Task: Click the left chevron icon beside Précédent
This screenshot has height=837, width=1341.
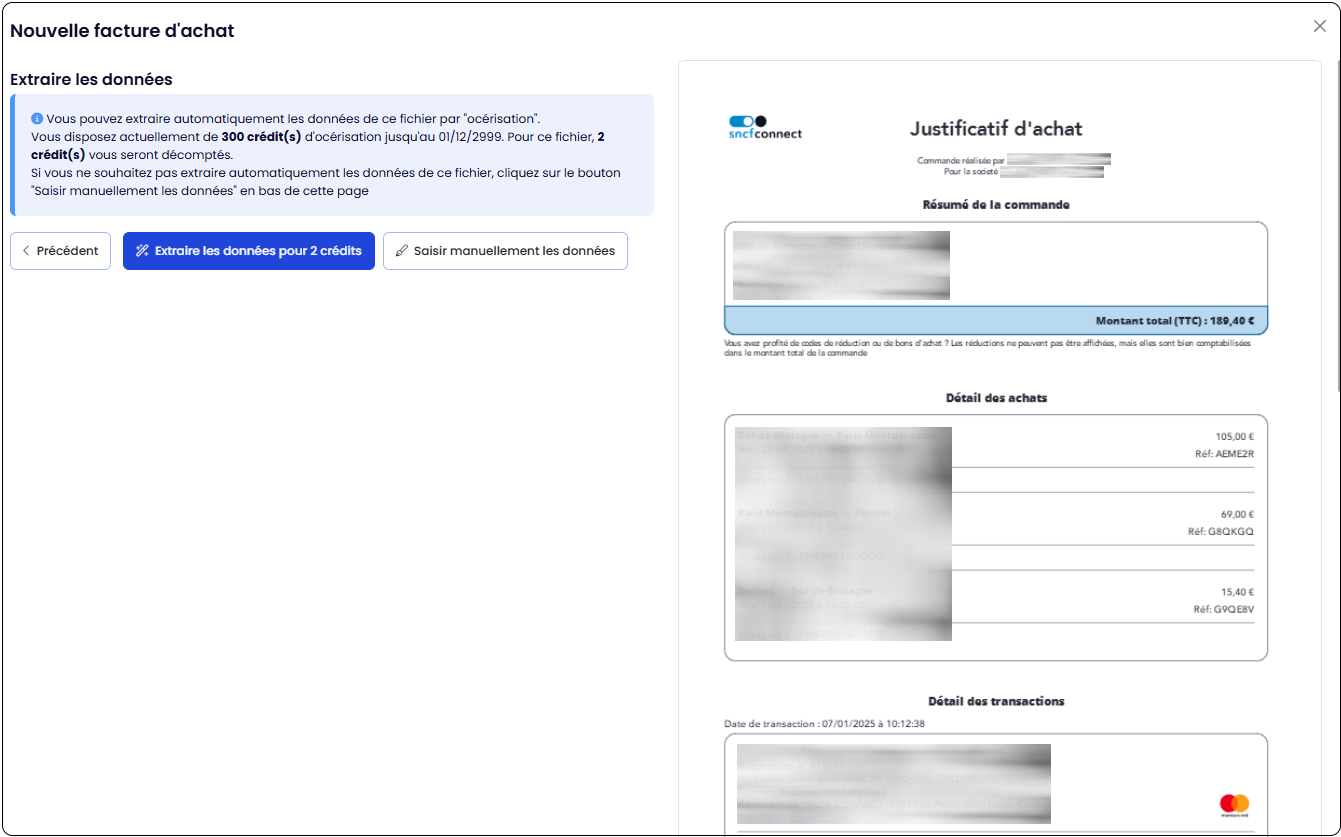Action: pyautogui.click(x=26, y=251)
